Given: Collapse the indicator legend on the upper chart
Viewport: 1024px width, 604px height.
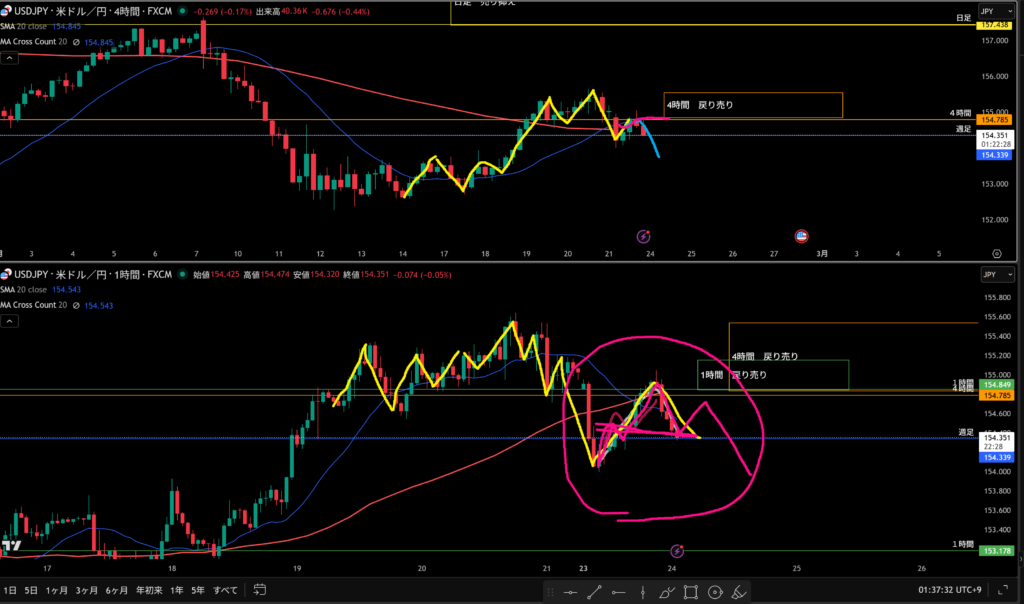Looking at the screenshot, I should [x=9, y=59].
